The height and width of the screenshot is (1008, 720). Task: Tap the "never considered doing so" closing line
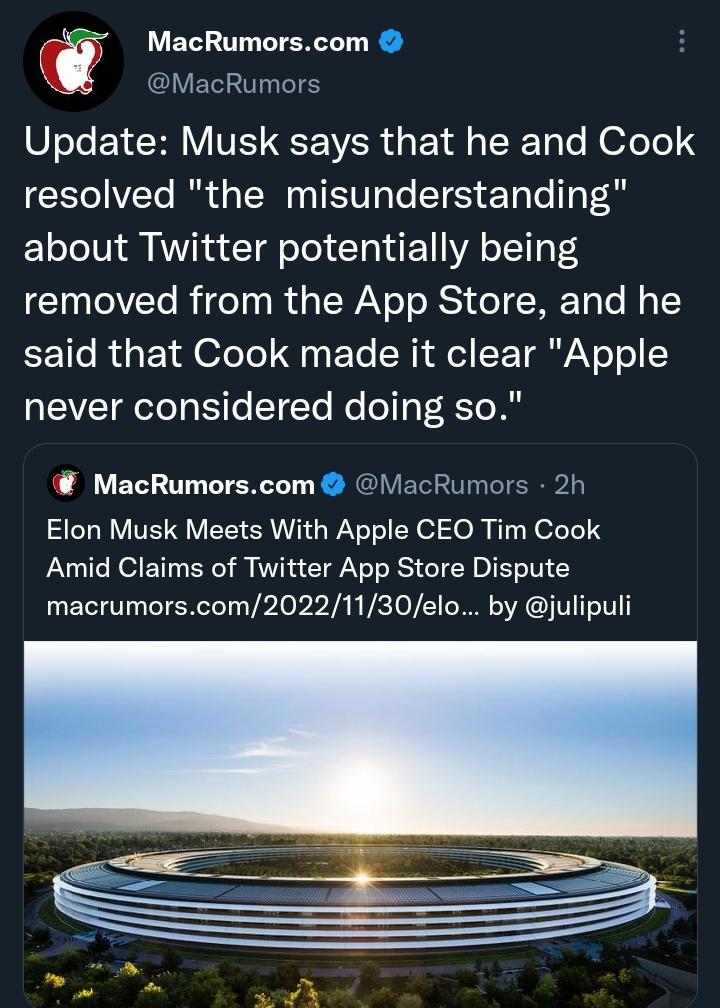261,407
